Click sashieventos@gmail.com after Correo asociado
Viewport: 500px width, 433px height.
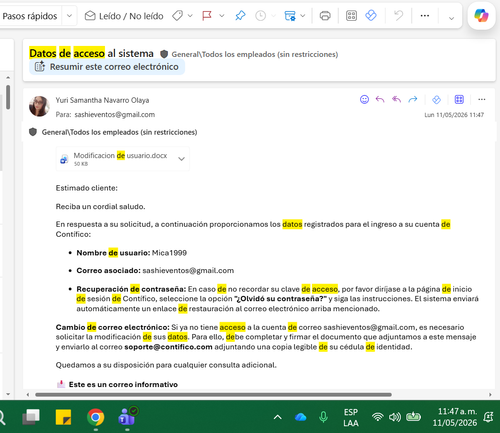pyautogui.click(x=188, y=271)
